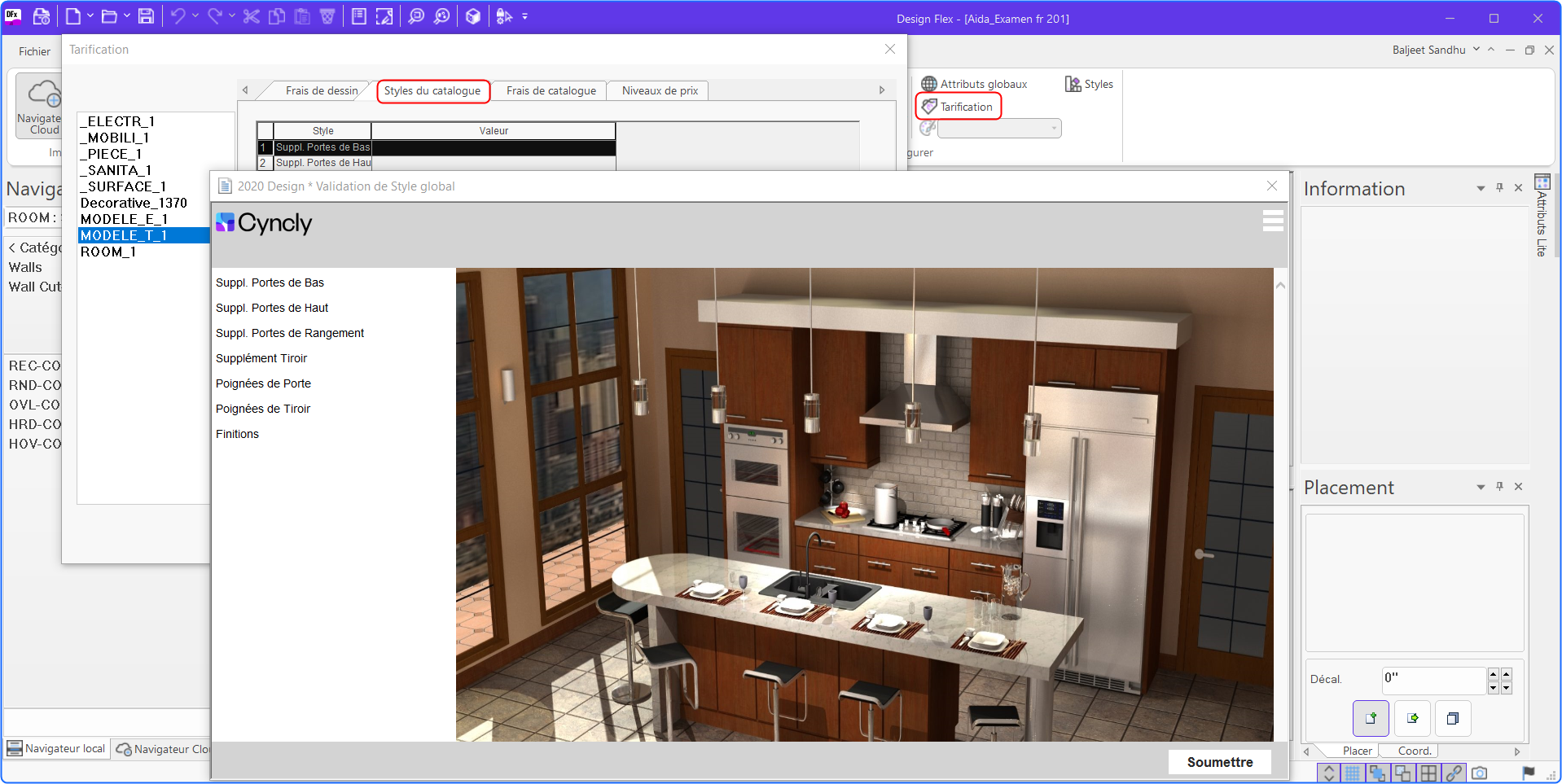This screenshot has width=1562, height=784.
Task: Click the green arrow move icon in Placement
Action: (x=1412, y=718)
